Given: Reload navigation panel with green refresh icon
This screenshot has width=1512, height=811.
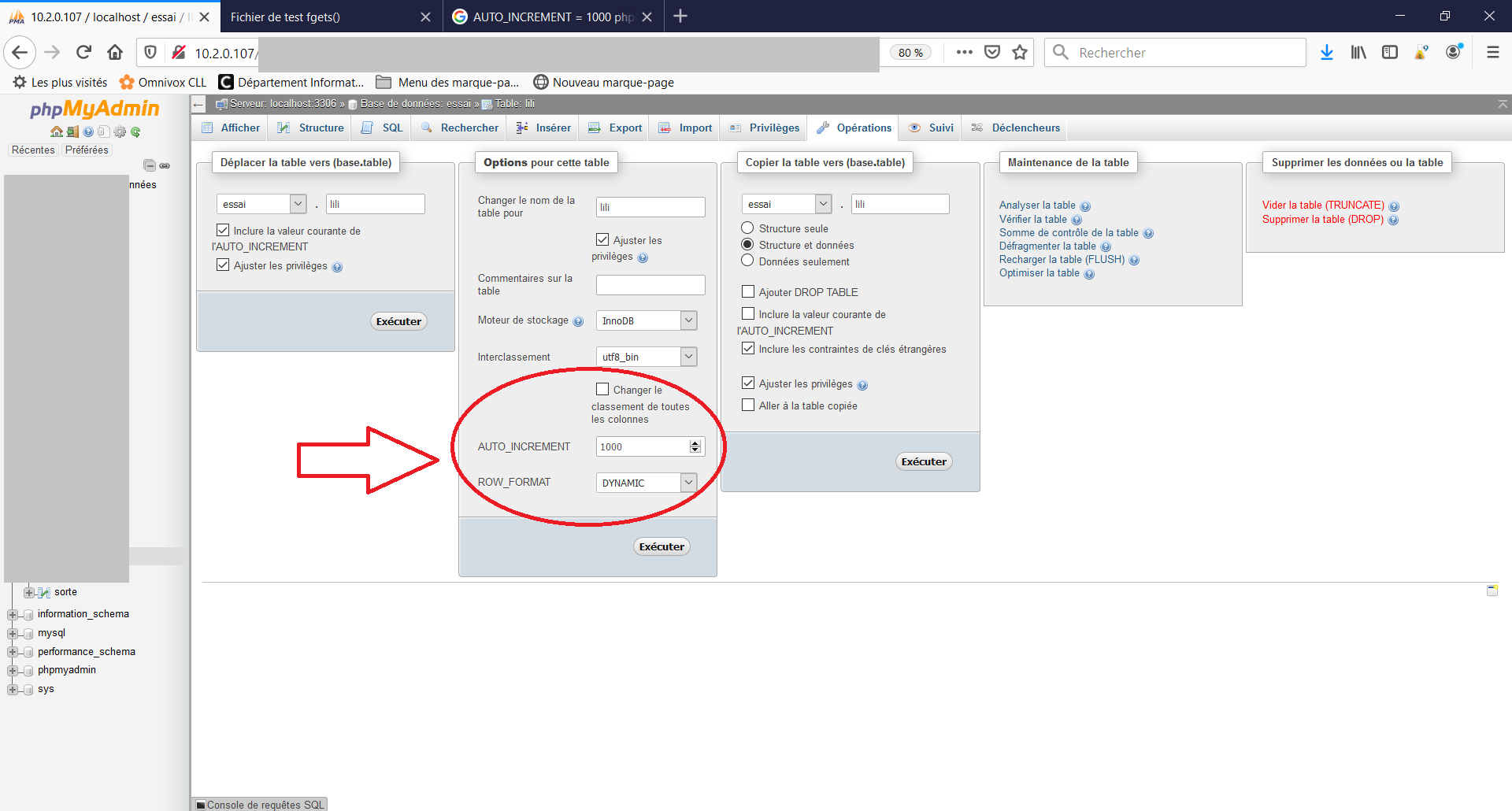Looking at the screenshot, I should pyautogui.click(x=135, y=132).
